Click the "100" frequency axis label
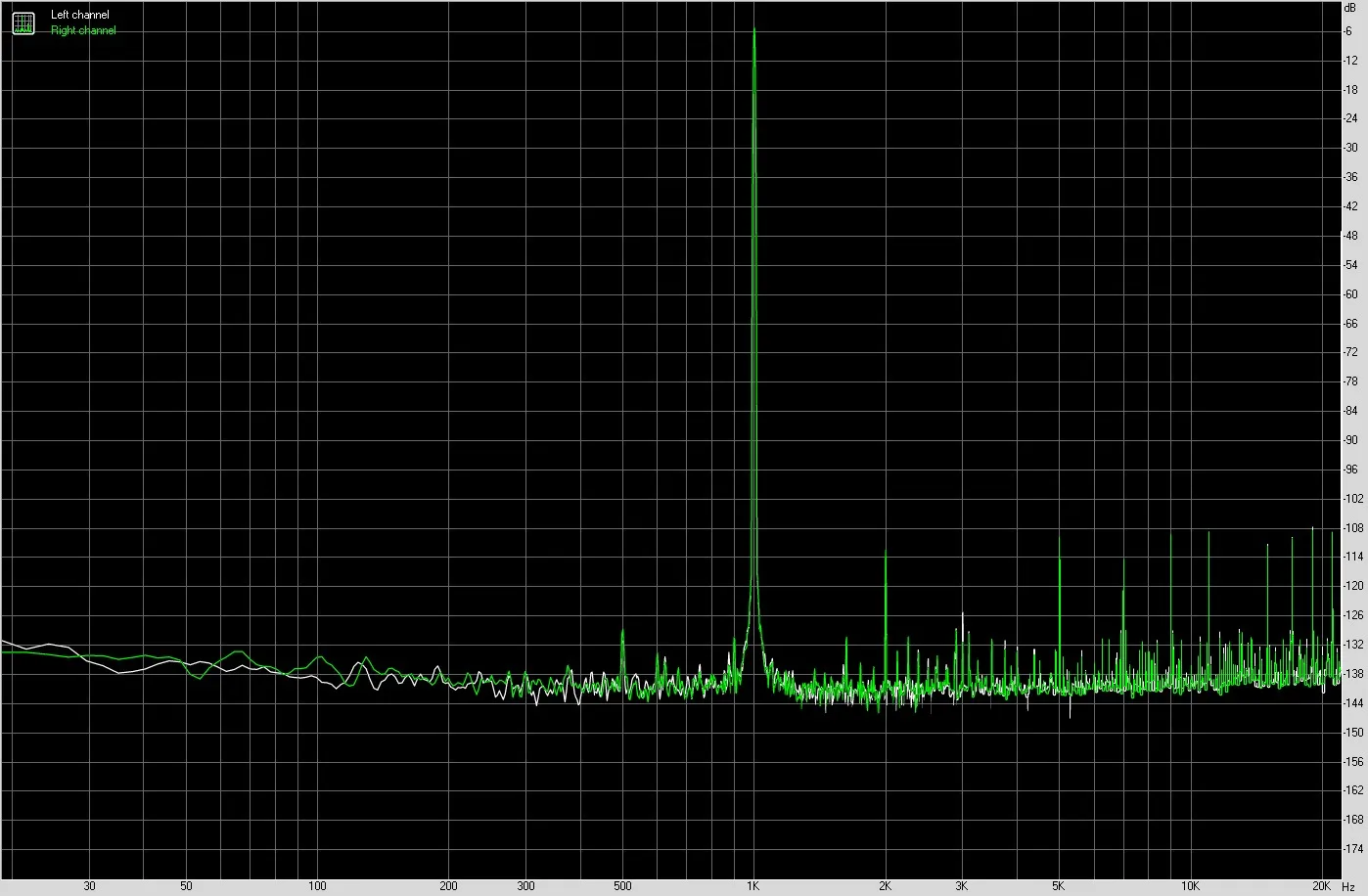The width and height of the screenshot is (1368, 896). click(317, 886)
